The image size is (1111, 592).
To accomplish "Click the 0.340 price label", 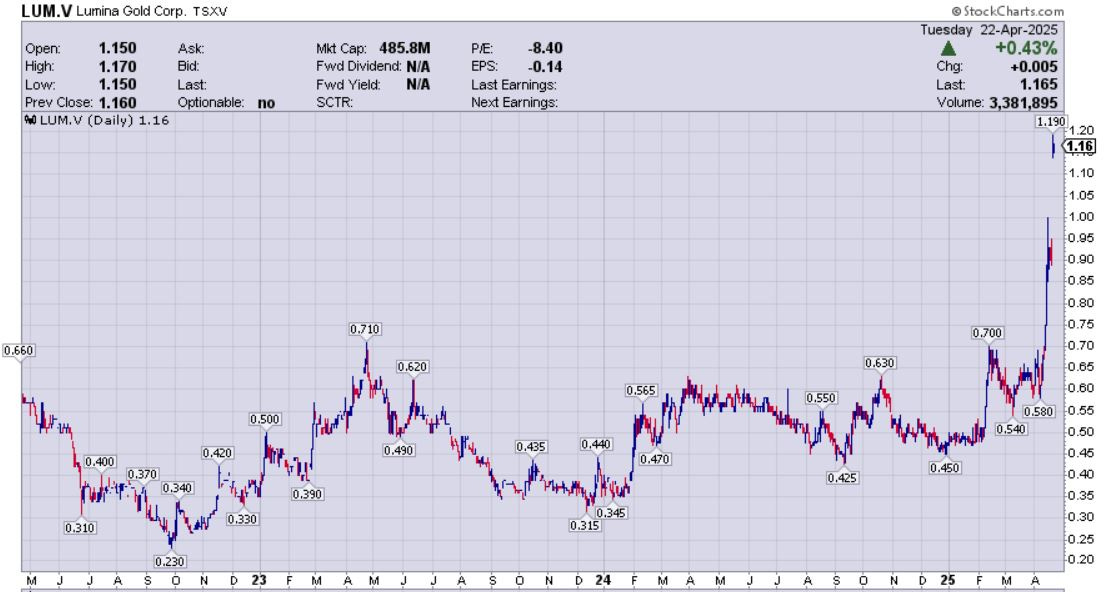I will (177, 488).
